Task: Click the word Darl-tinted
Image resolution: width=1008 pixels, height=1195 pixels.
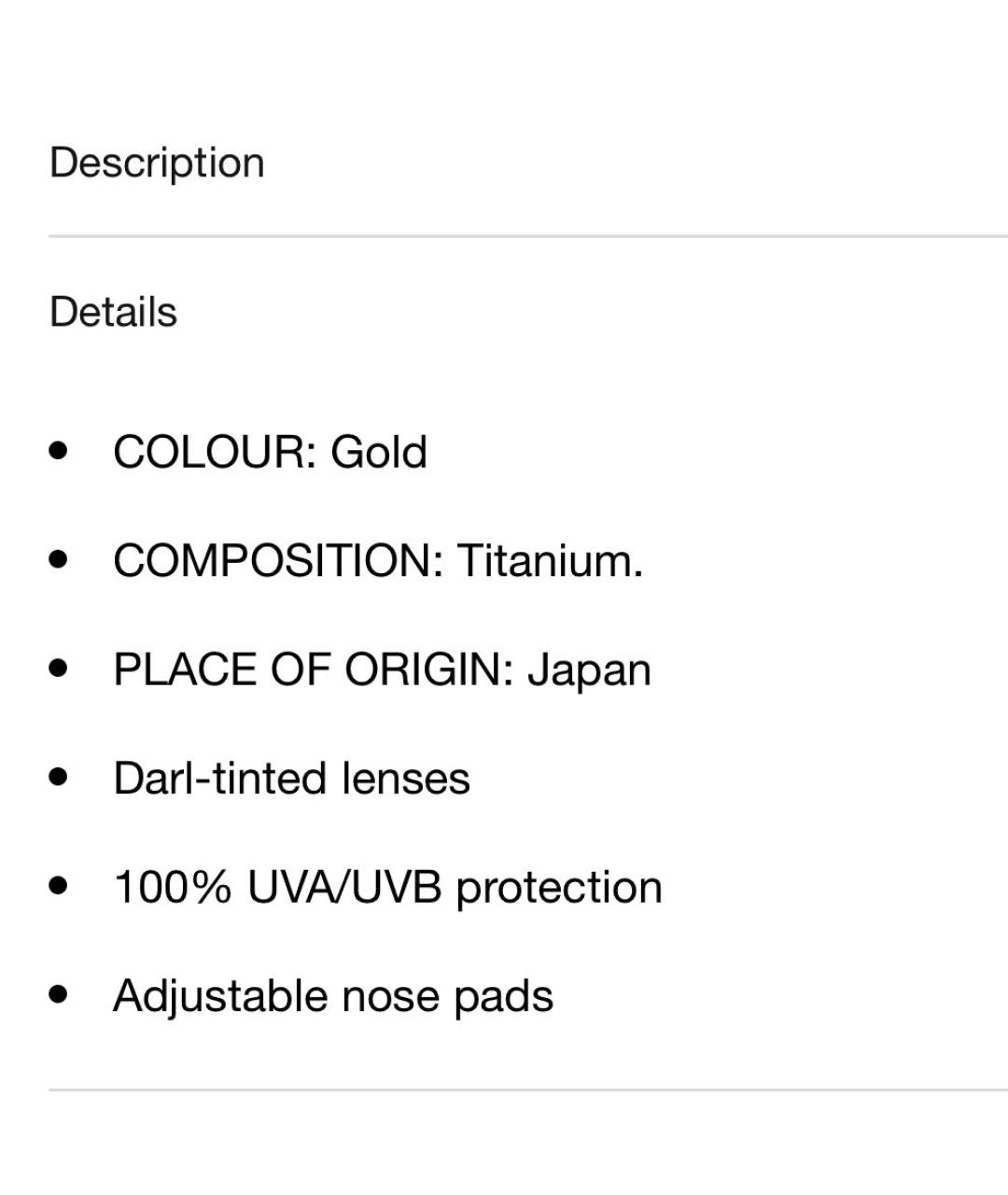Action: coord(220,779)
